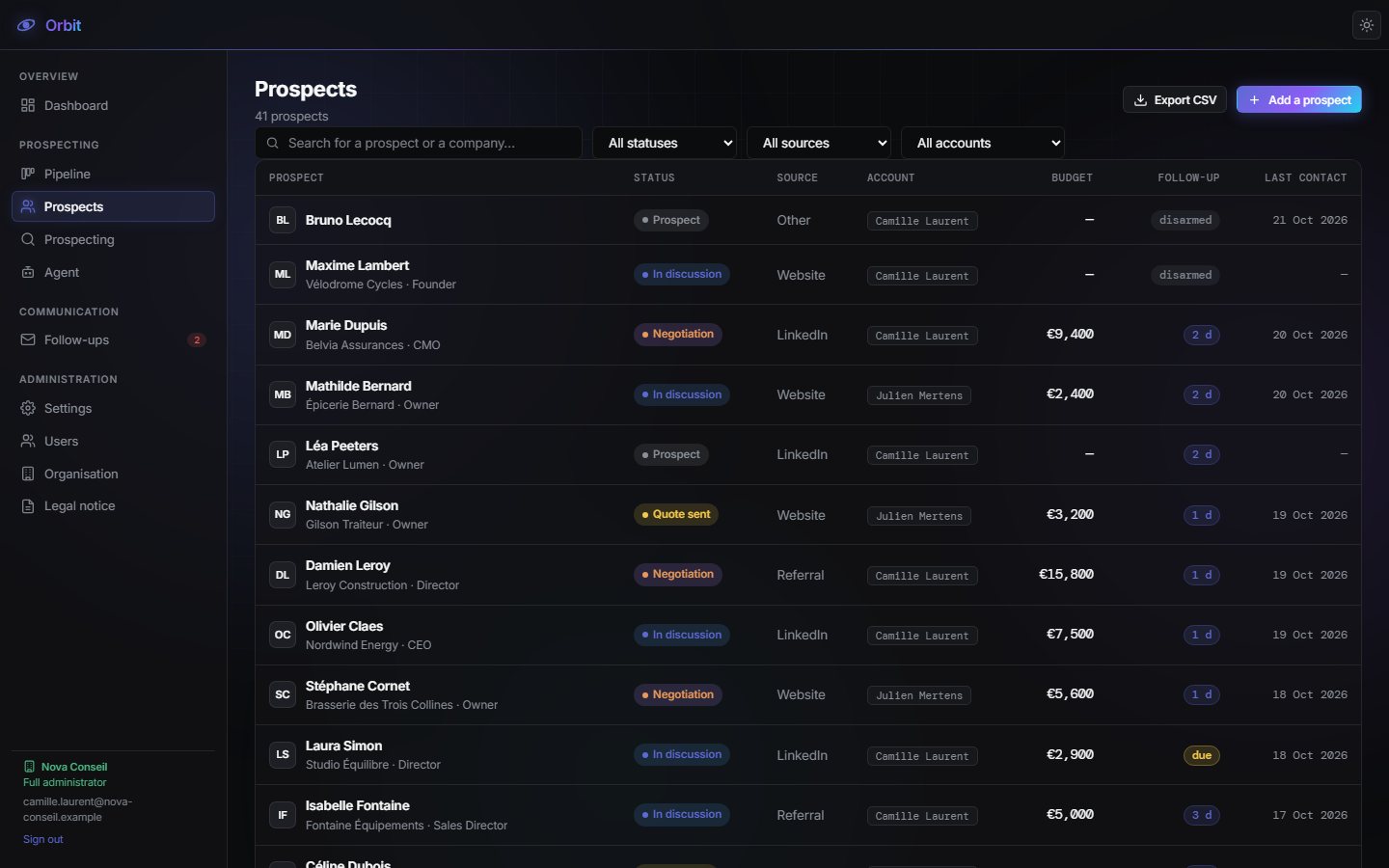
Task: Click the Agent robot icon
Action: point(28,272)
